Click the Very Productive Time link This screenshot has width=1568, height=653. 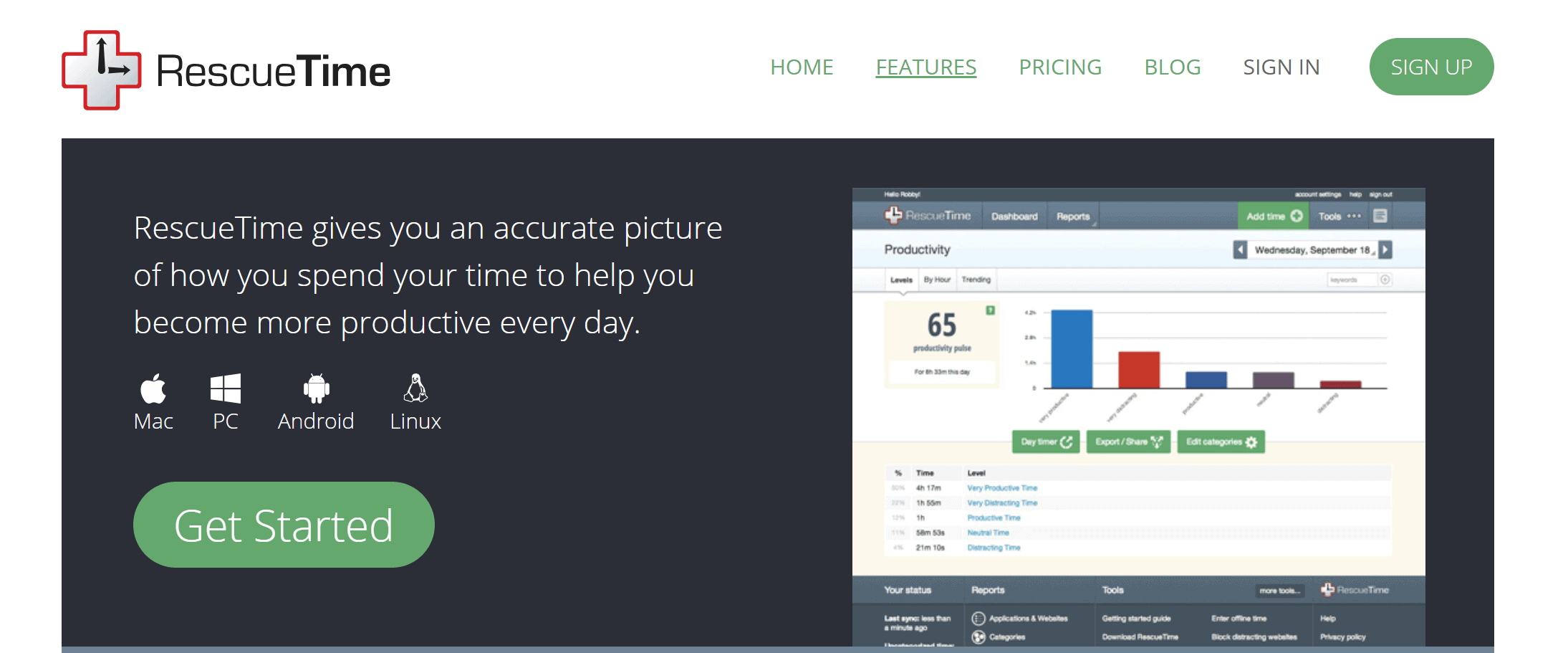pos(1002,488)
